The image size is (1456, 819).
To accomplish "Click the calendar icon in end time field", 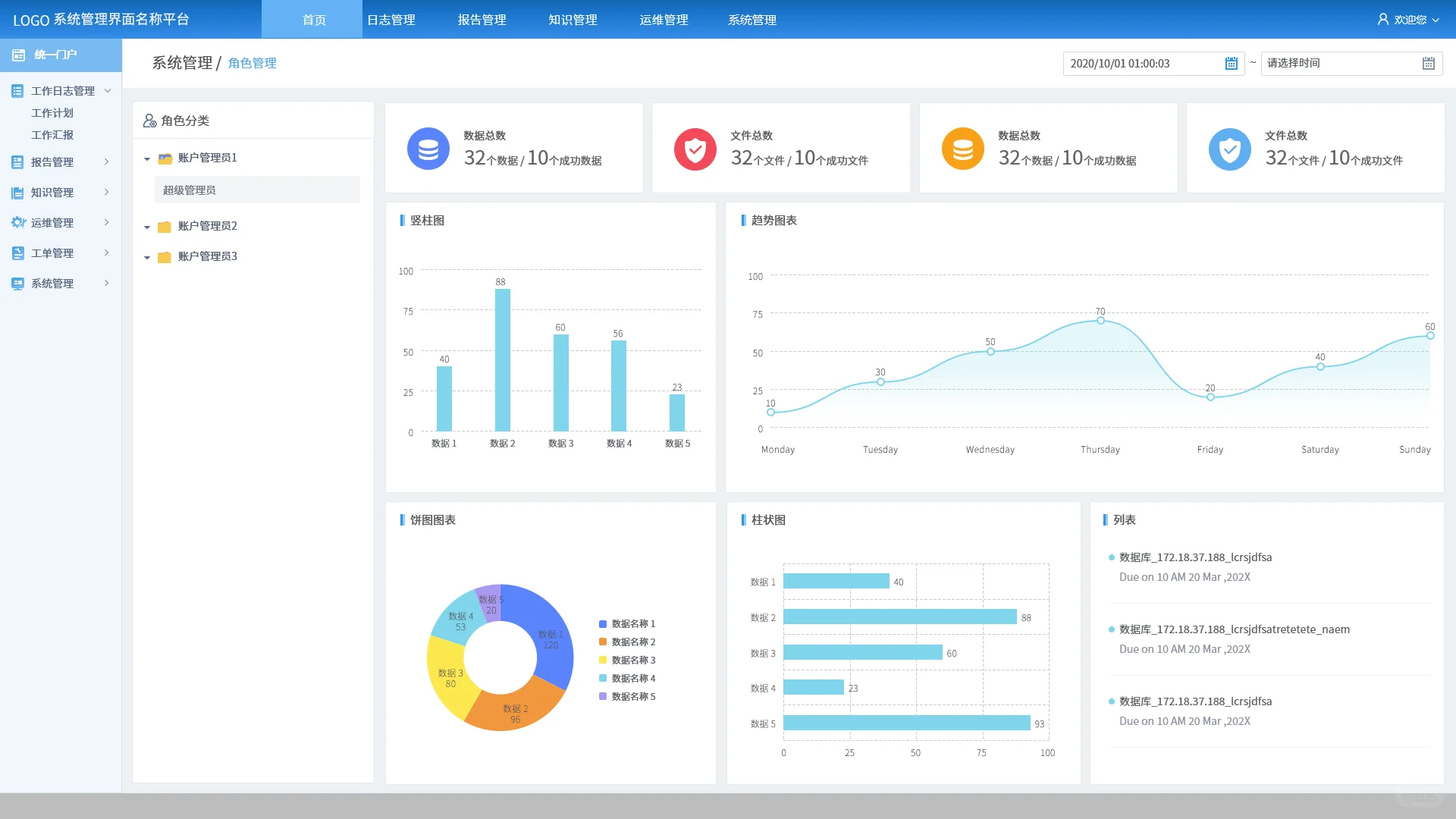I will [x=1428, y=64].
